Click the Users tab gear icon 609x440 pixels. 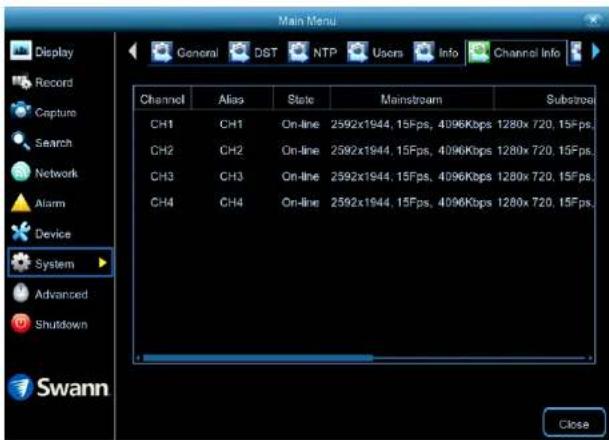click(357, 52)
